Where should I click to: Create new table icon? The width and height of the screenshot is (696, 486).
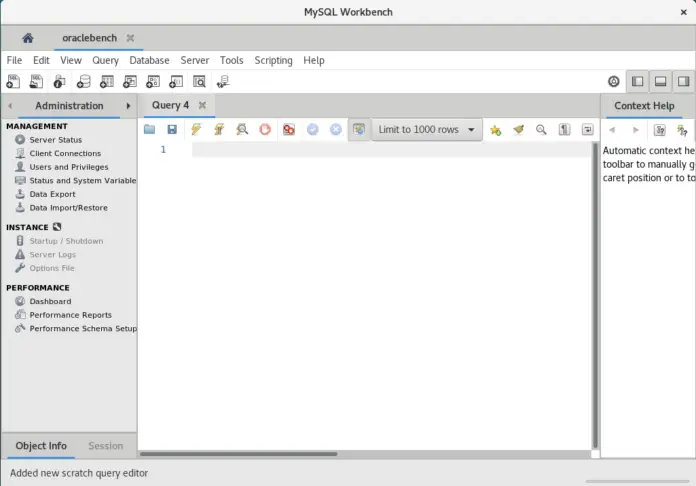pos(107,82)
